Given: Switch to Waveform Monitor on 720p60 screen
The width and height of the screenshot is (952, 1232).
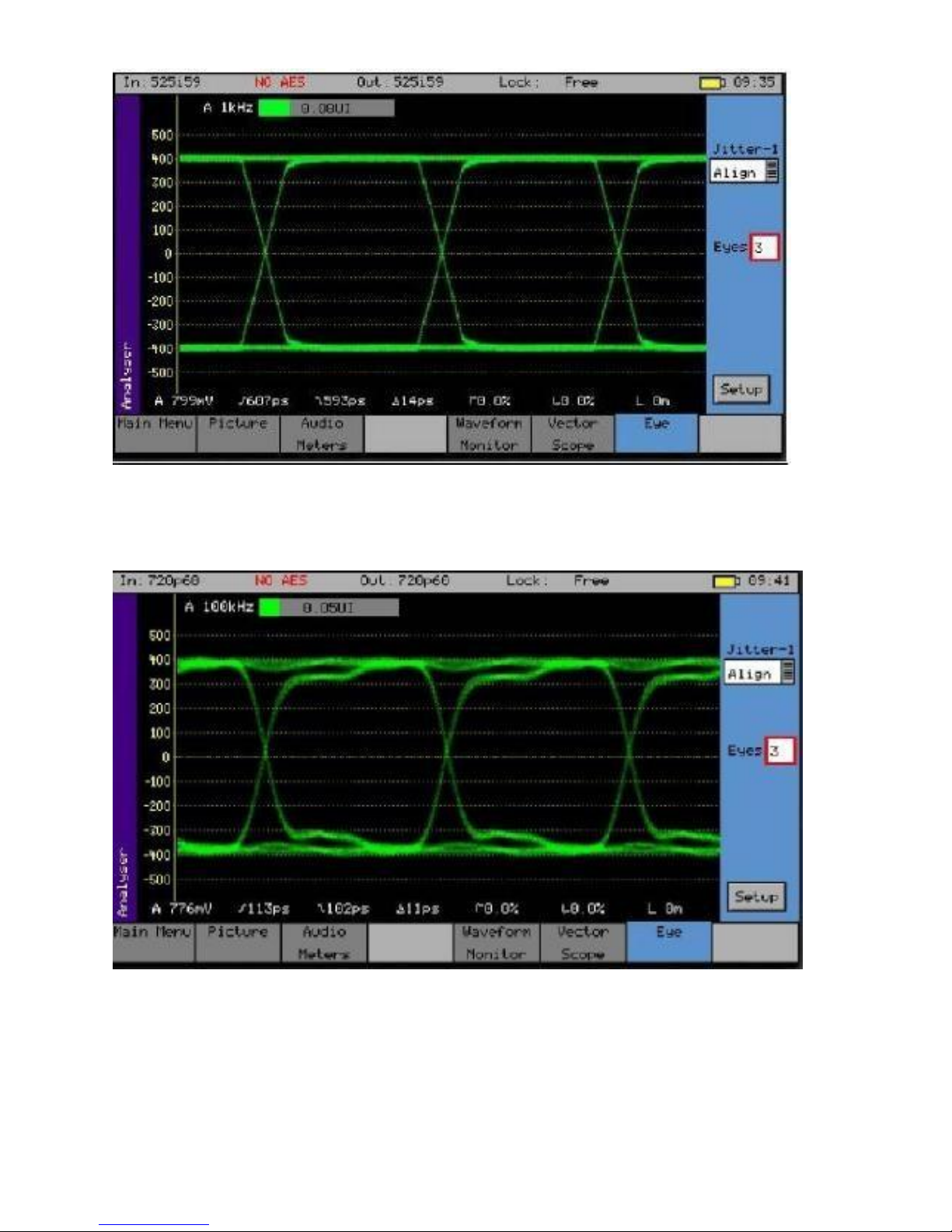Looking at the screenshot, I should [496, 942].
